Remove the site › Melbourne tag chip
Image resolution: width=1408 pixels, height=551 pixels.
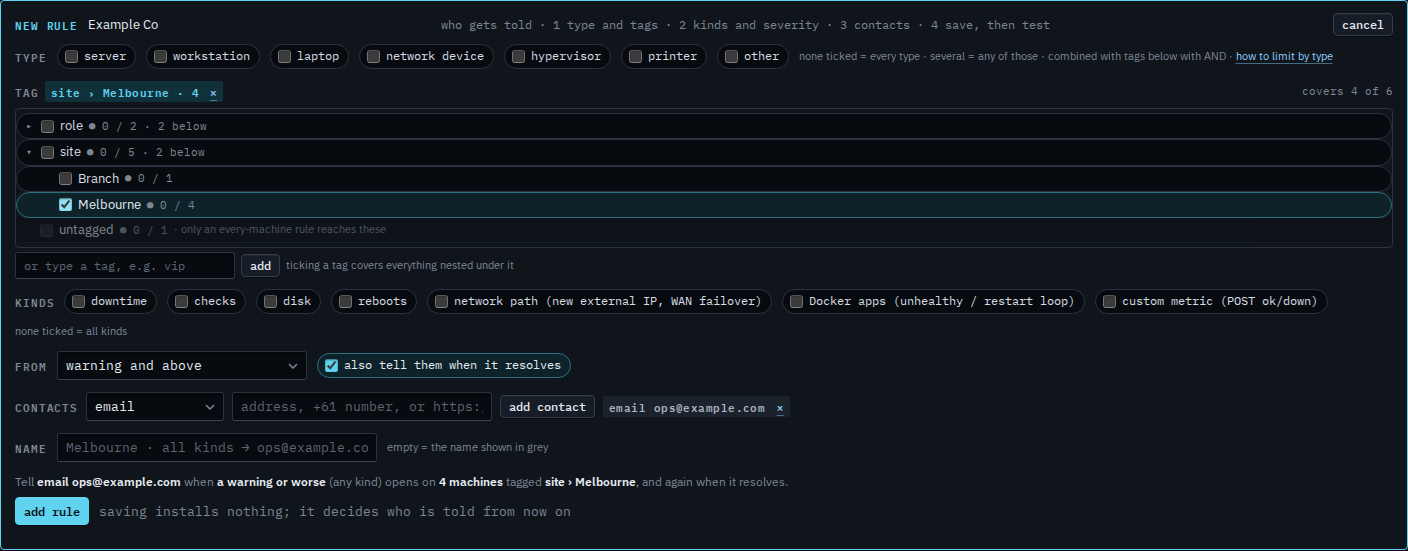tap(213, 93)
